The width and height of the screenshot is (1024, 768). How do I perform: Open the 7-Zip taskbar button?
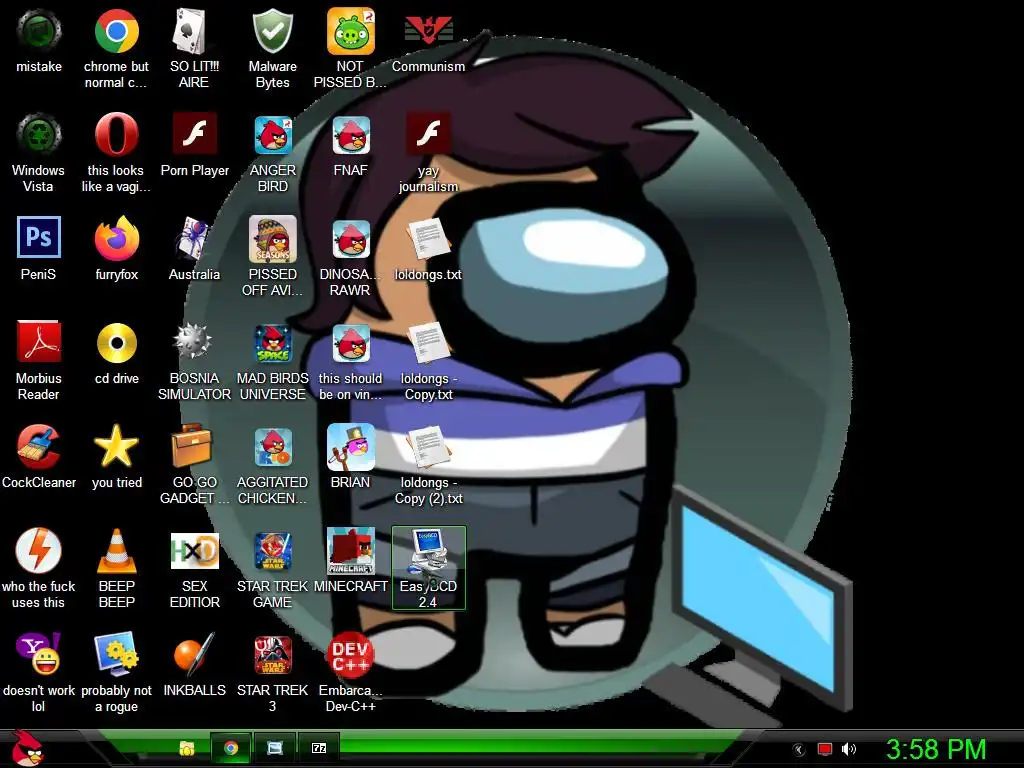coord(319,748)
